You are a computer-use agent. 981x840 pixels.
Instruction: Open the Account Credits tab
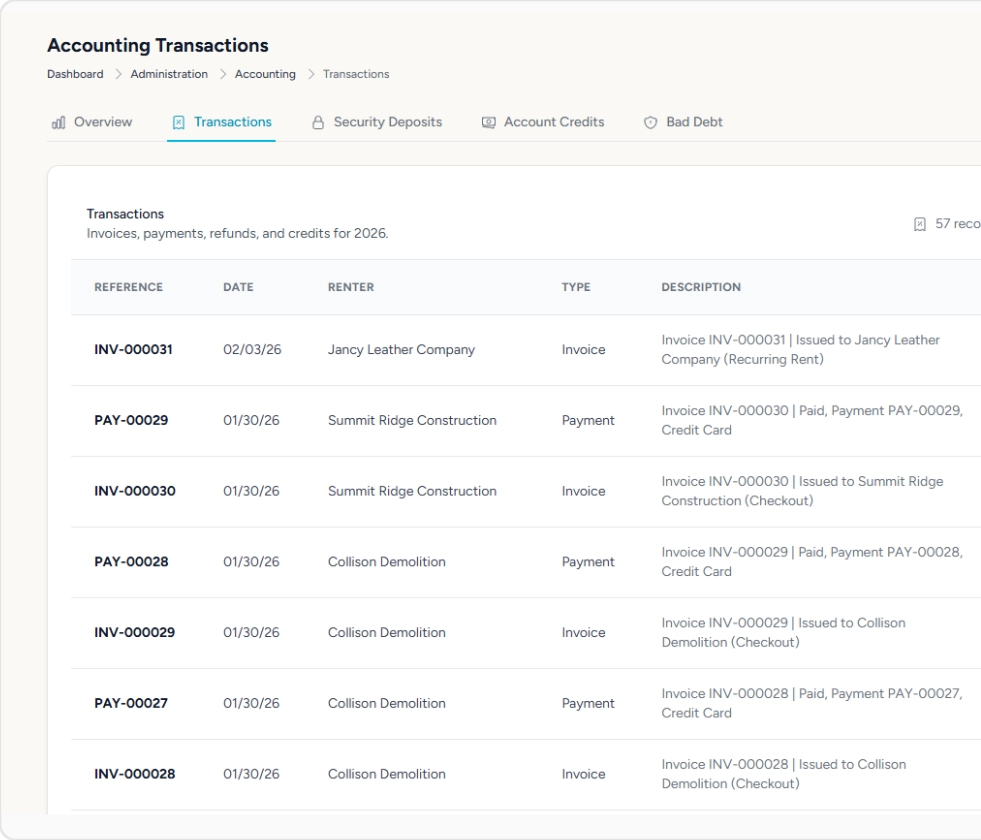(553, 122)
